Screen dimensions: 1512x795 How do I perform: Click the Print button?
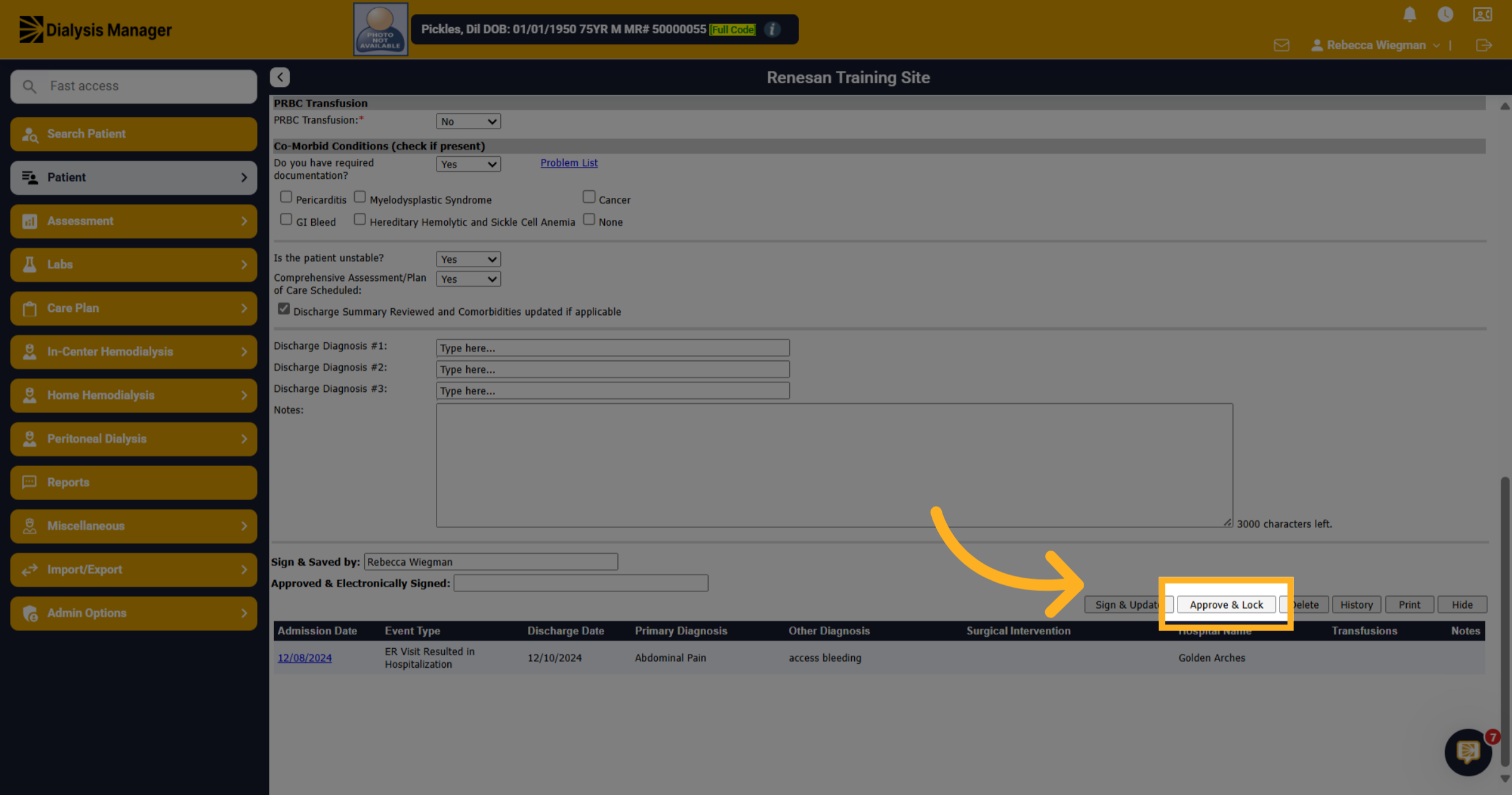1409,605
